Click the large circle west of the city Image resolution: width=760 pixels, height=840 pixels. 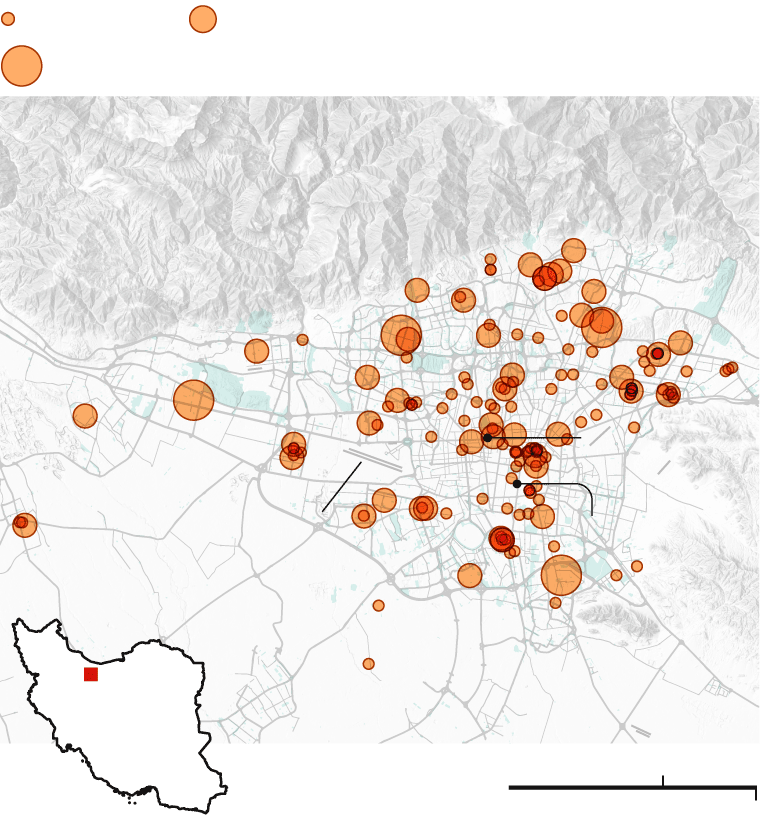click(194, 400)
